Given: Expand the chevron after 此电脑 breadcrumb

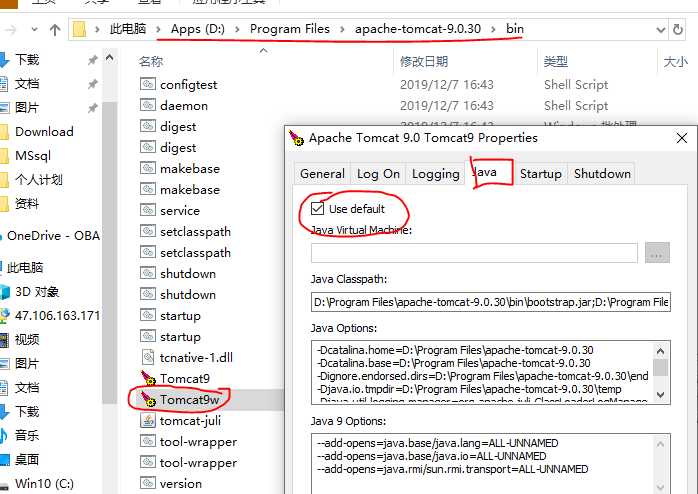Looking at the screenshot, I should (158, 29).
